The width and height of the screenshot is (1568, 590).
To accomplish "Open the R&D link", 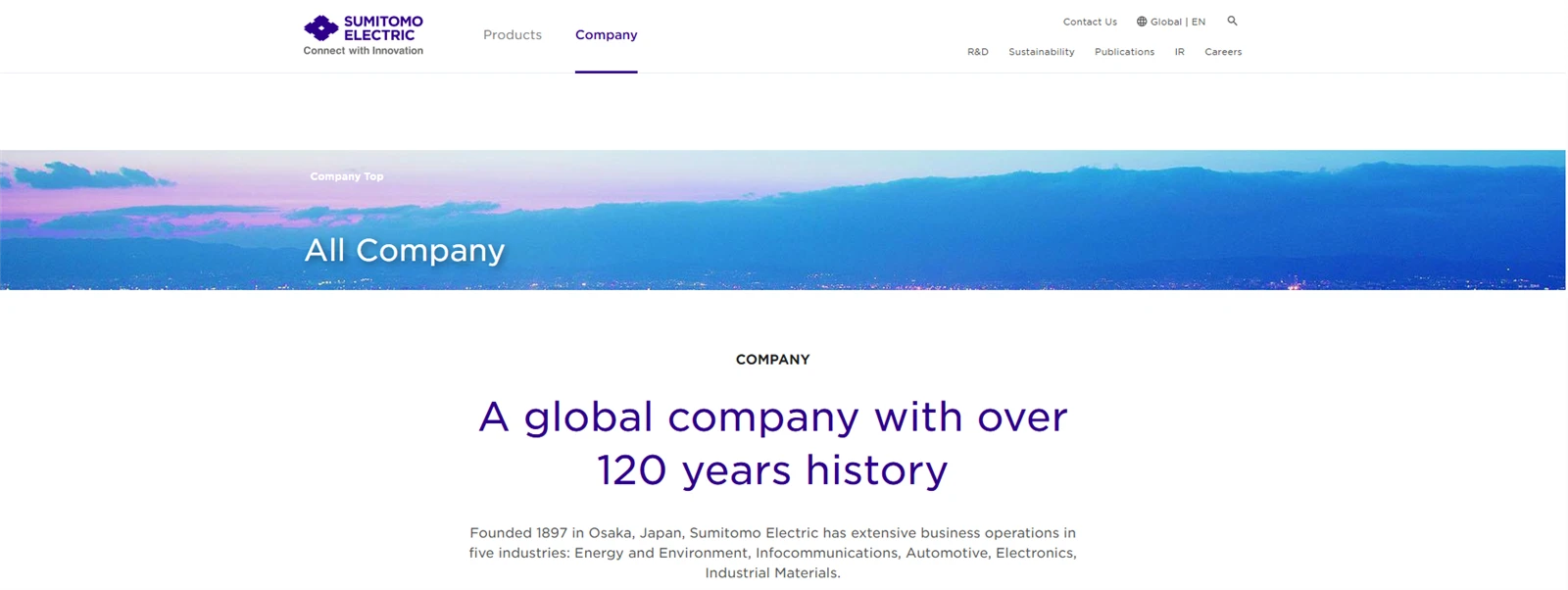I will [x=978, y=52].
